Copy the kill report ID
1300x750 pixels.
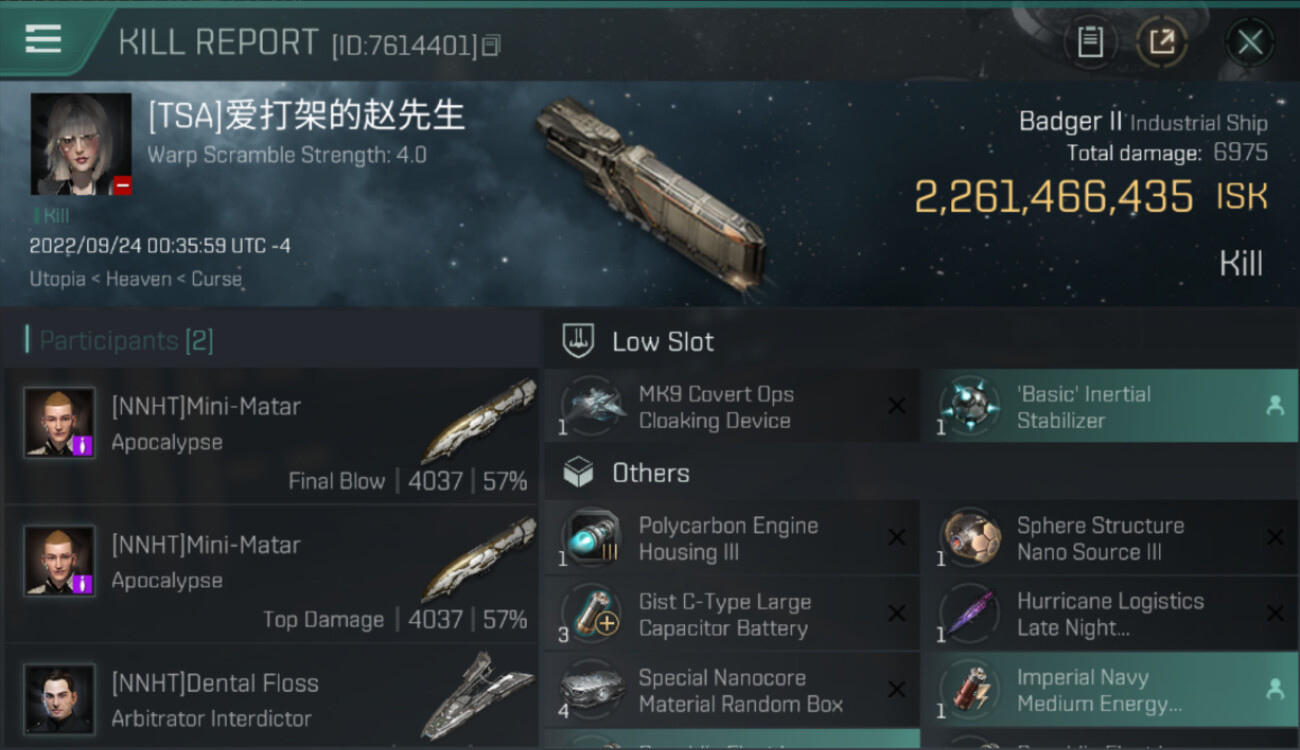(491, 45)
